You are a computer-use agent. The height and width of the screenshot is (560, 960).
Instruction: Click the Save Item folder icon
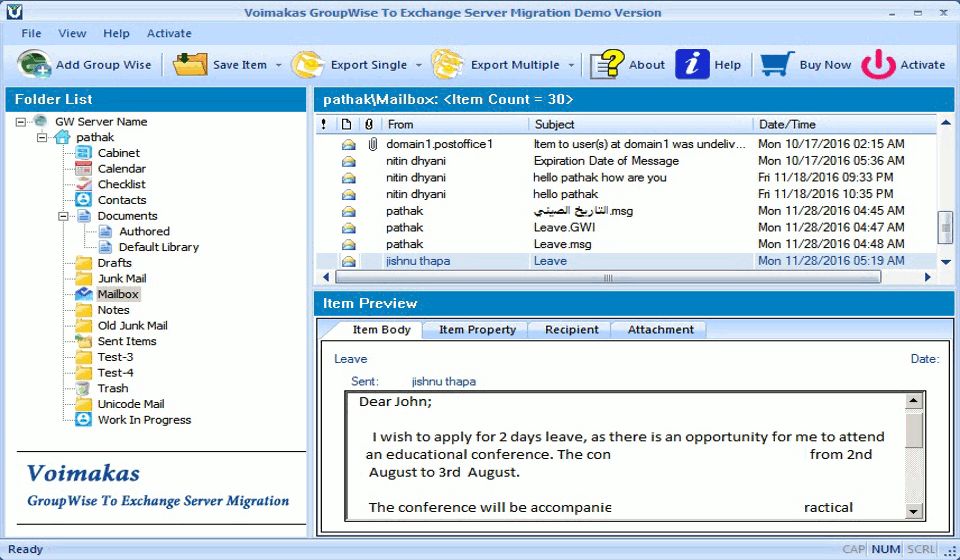[190, 64]
